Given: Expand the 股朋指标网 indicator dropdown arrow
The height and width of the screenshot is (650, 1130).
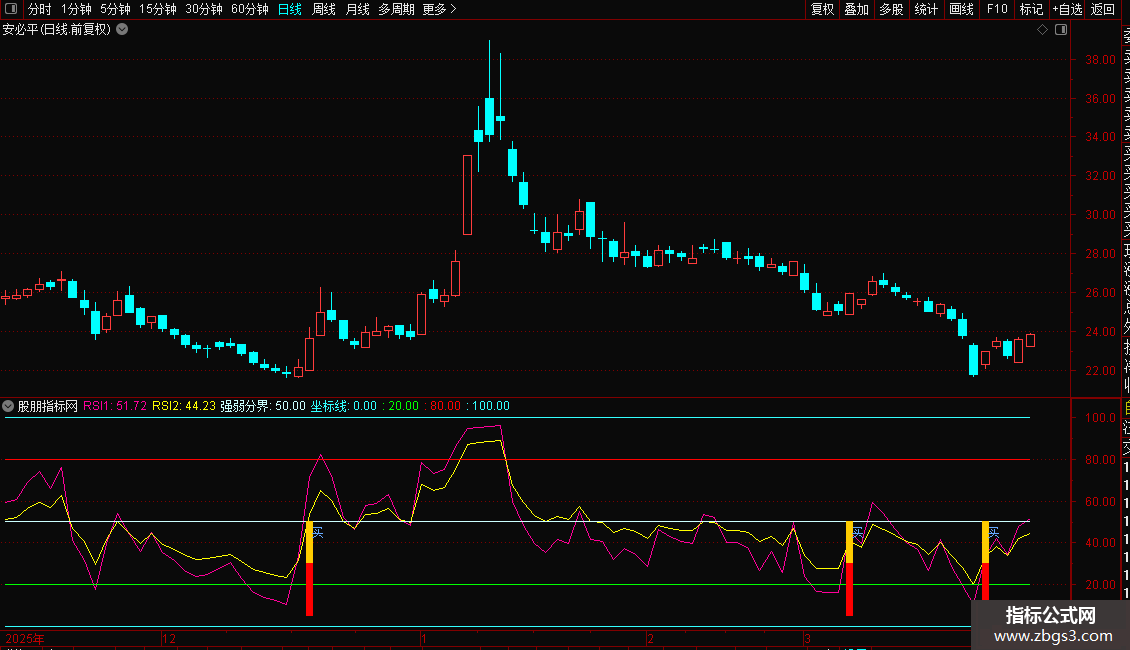Looking at the screenshot, I should [x=8, y=406].
